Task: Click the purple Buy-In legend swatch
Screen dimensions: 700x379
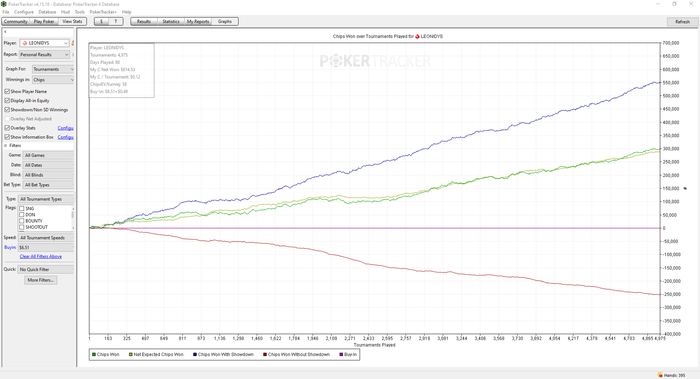Action: tap(341, 354)
